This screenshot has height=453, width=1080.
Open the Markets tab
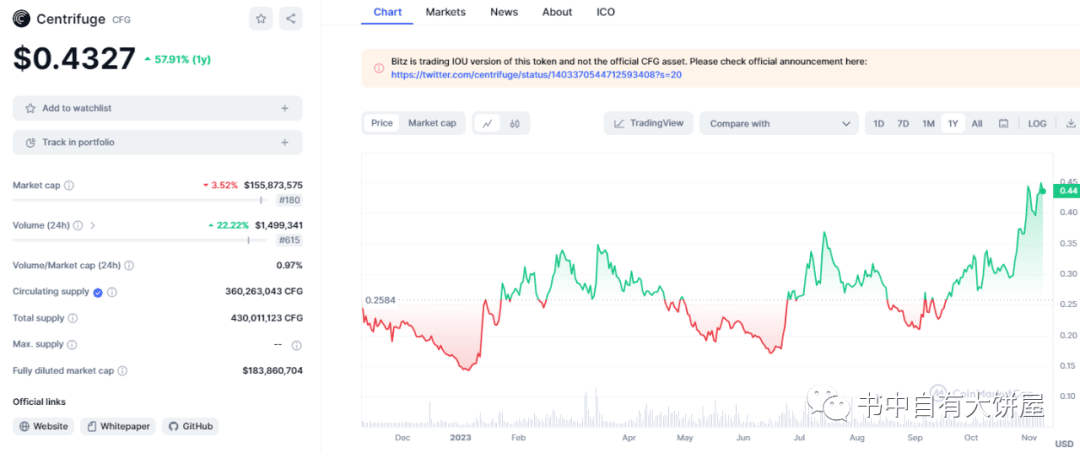445,12
